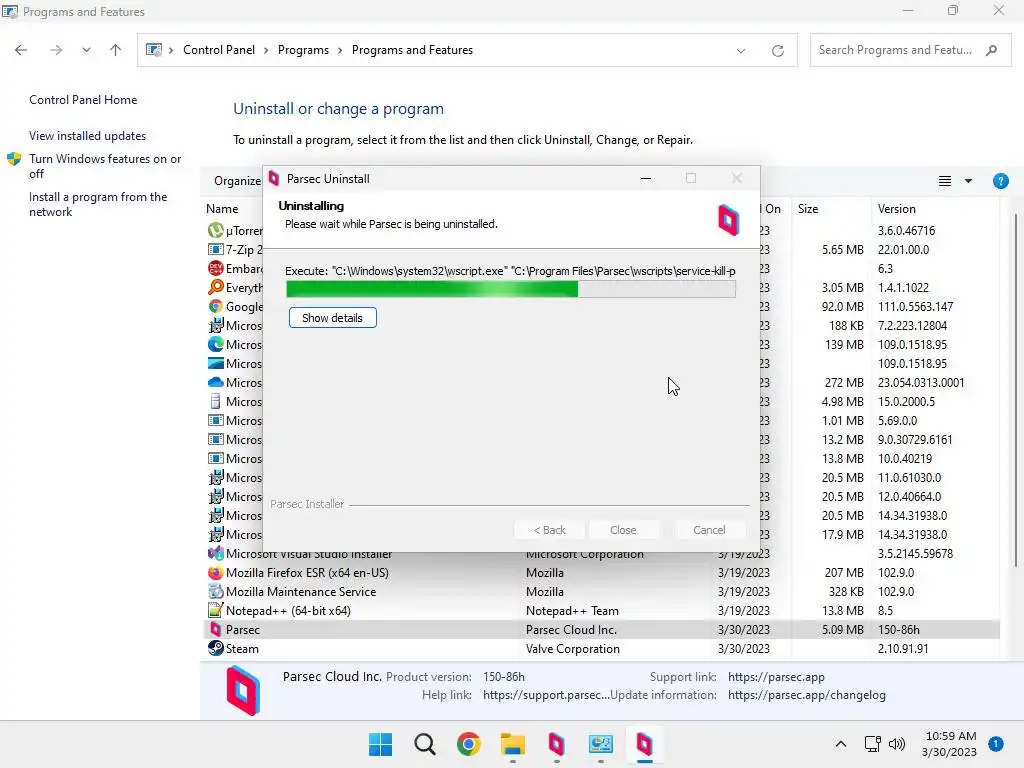This screenshot has width=1024, height=768.
Task: Open Programs breadcrumb
Action: 303,50
